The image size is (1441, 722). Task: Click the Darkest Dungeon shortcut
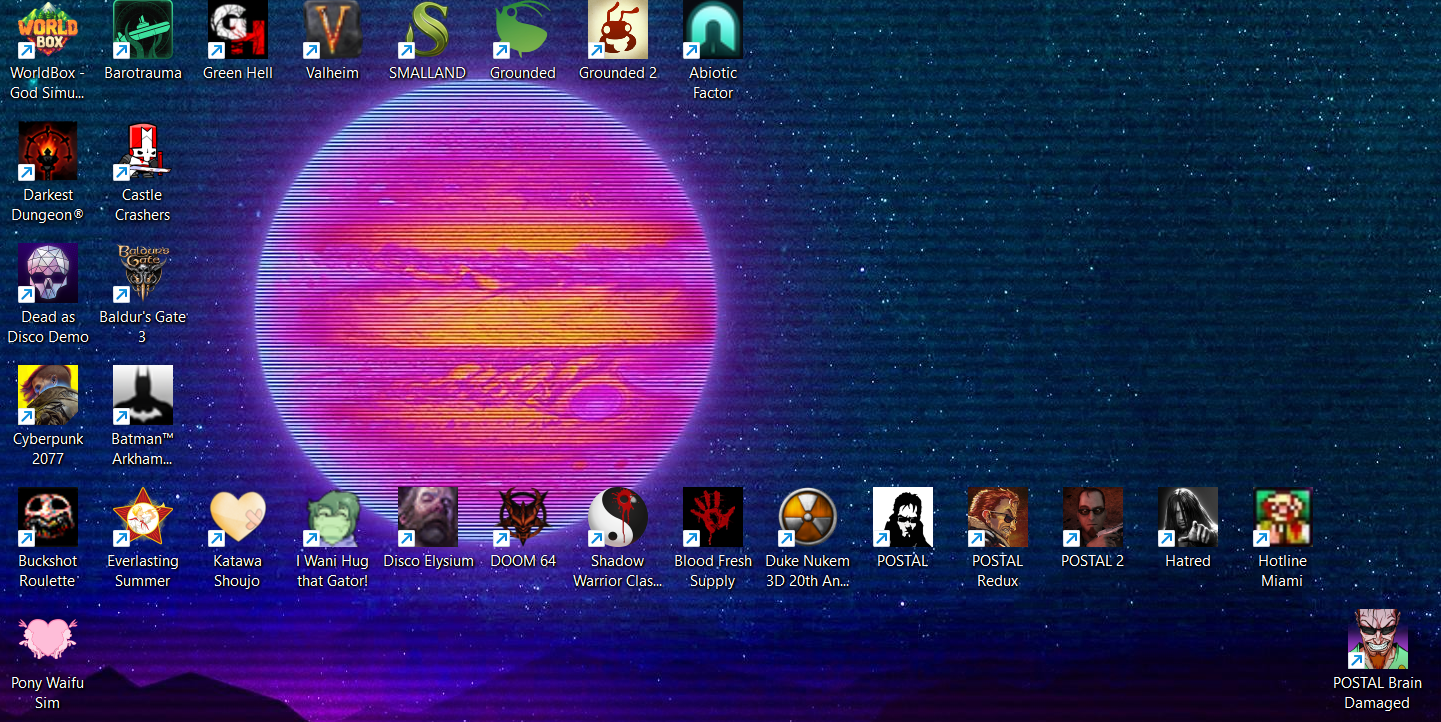[x=48, y=152]
